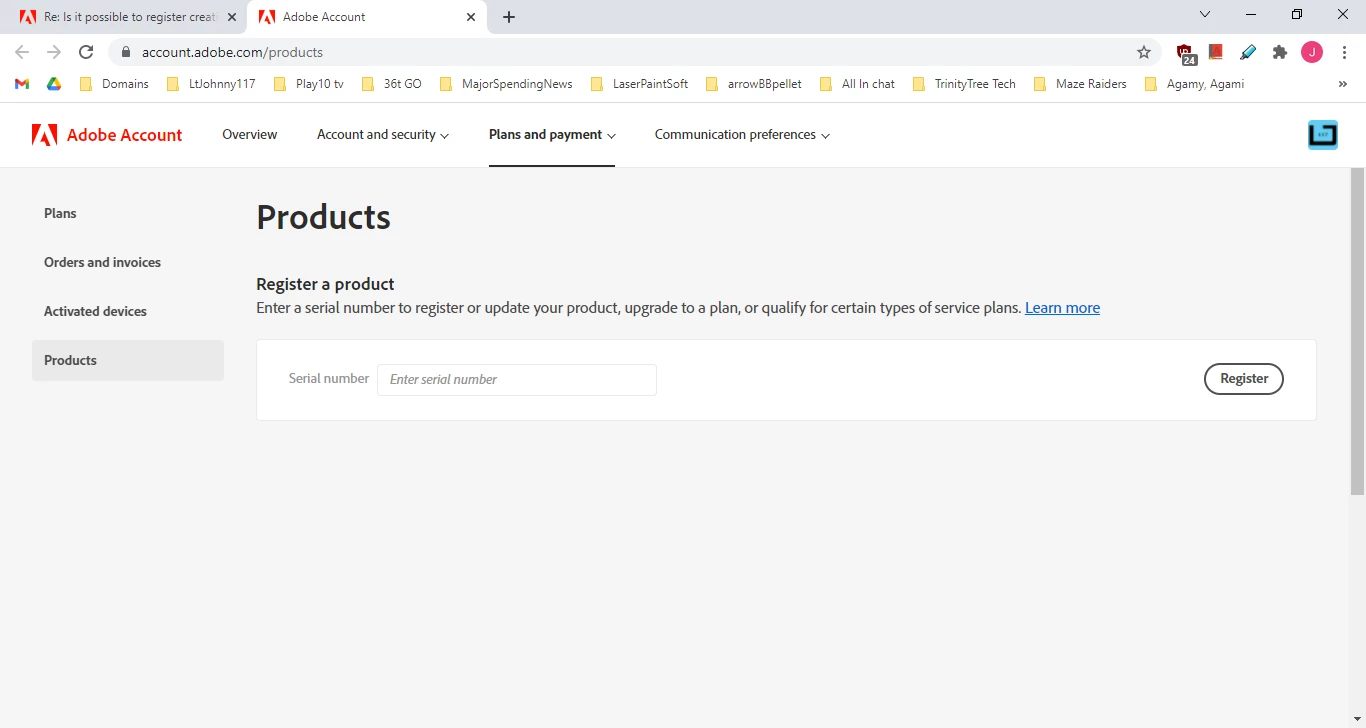Expand Communication preferences menu
The width and height of the screenshot is (1366, 728).
tap(743, 135)
